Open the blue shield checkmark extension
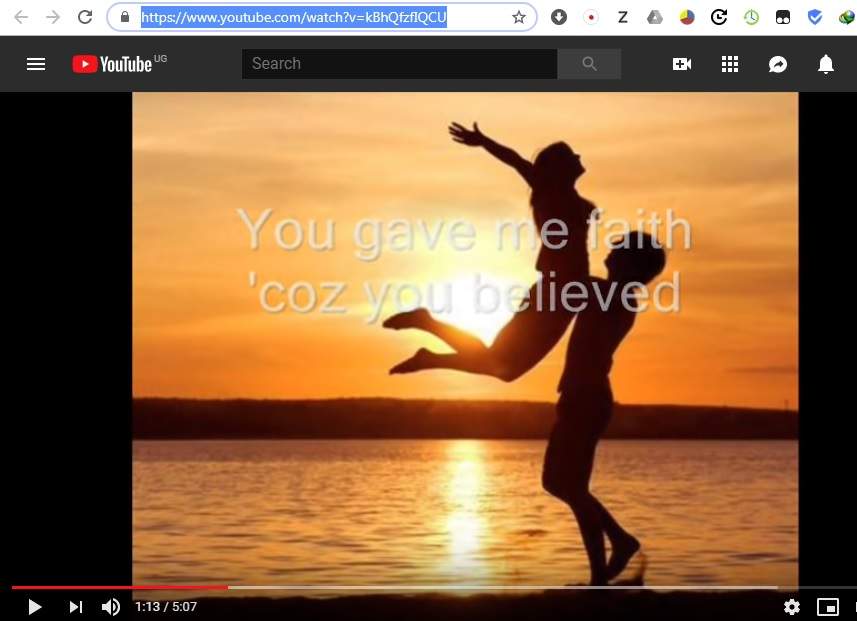Viewport: 857px width, 621px height. (815, 17)
